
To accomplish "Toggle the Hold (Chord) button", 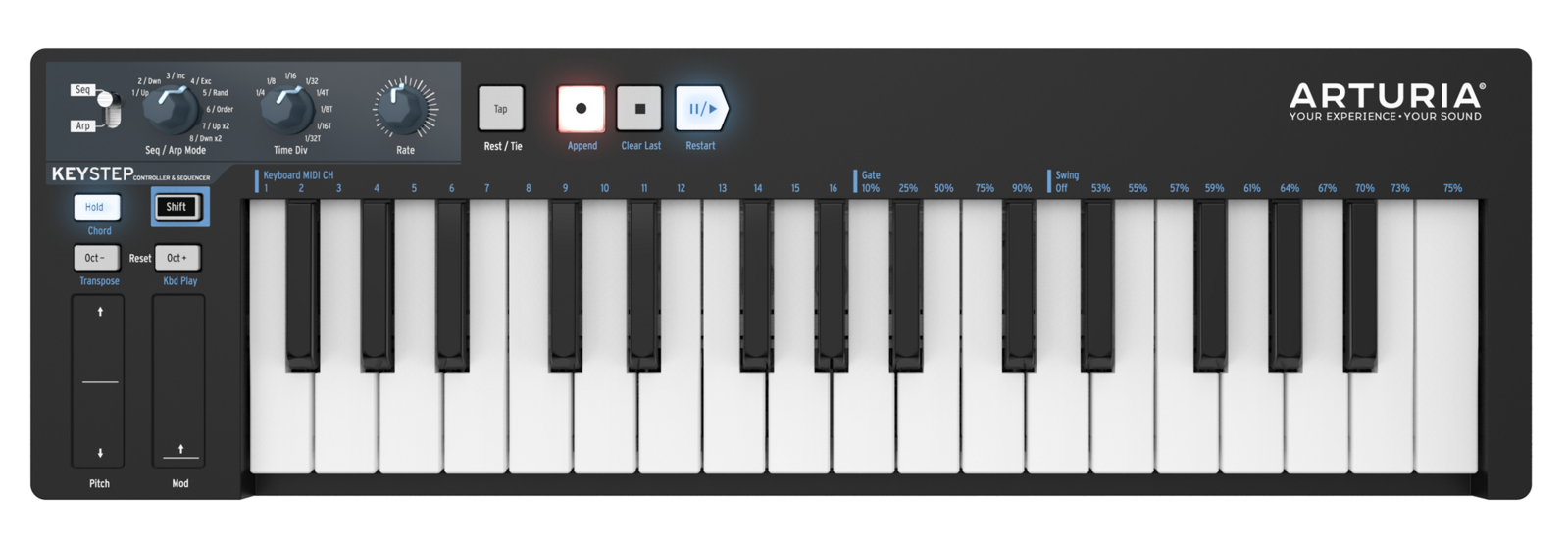I will click(96, 207).
